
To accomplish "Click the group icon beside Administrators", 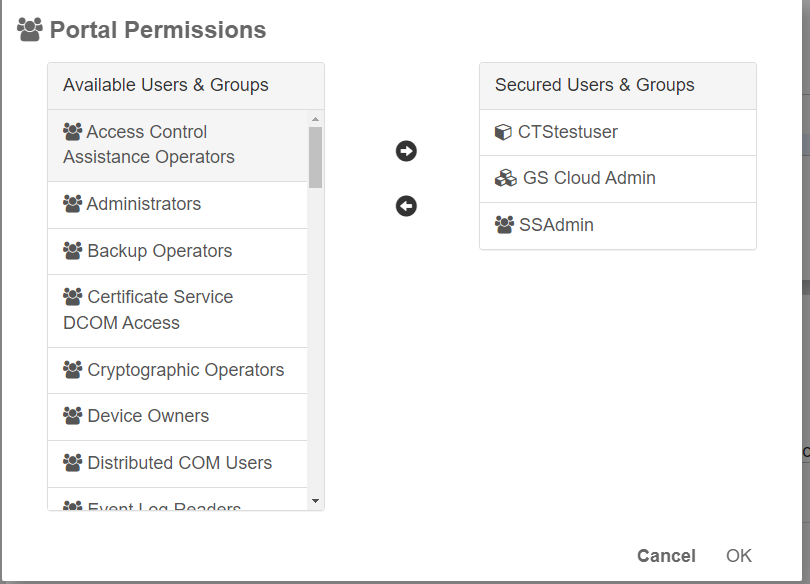I will (x=72, y=204).
